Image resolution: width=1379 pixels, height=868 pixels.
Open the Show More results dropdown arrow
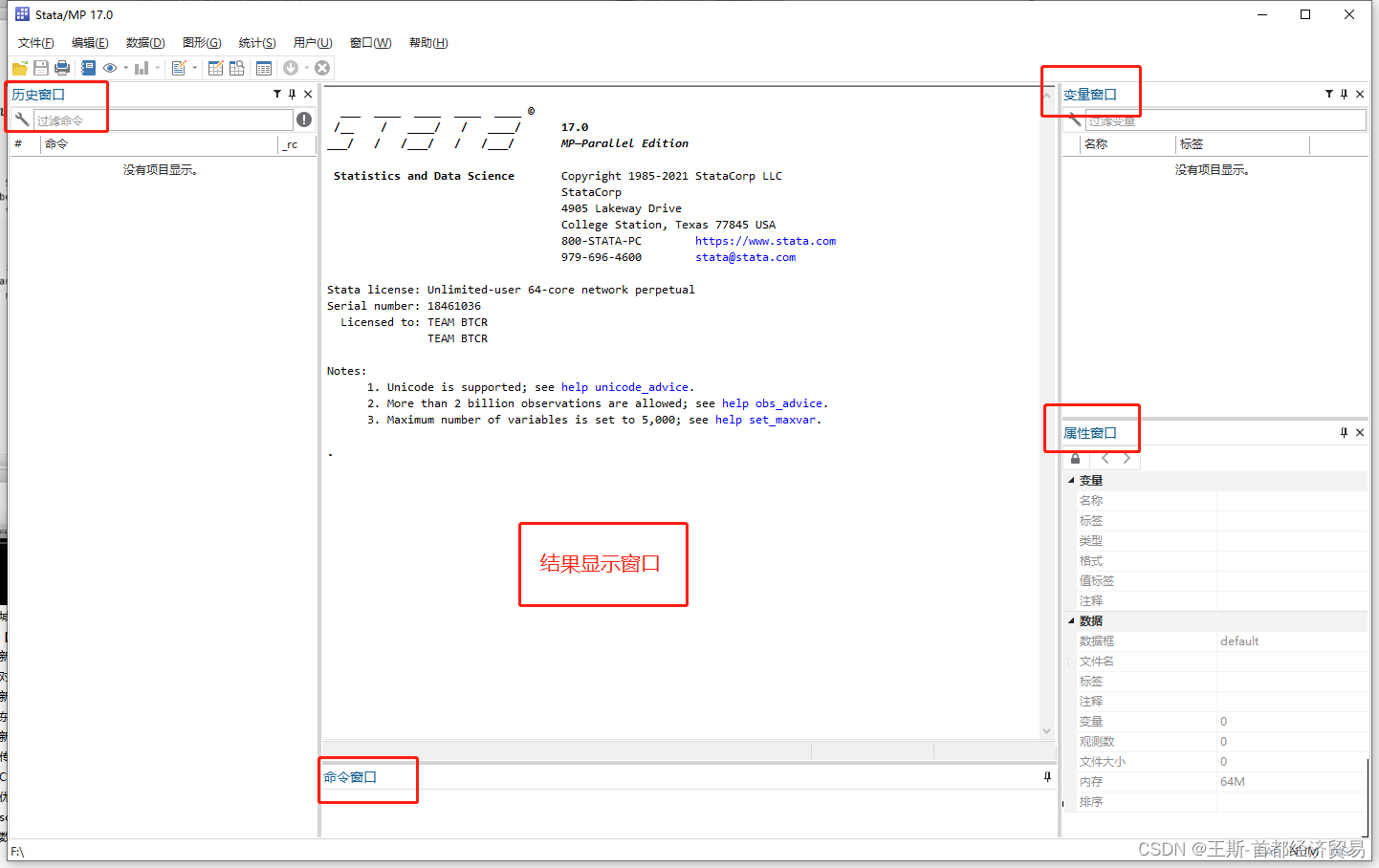pos(306,68)
